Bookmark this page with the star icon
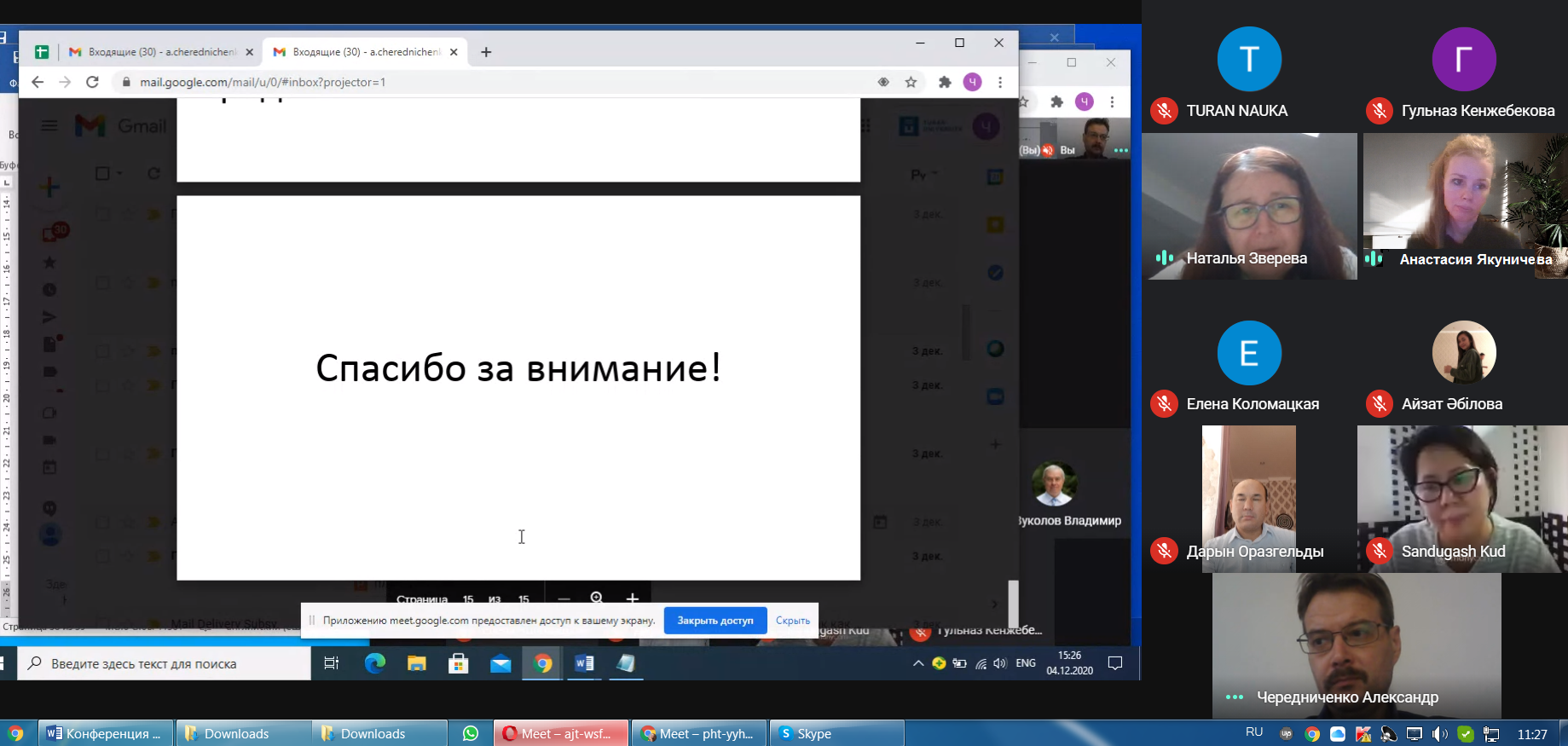The height and width of the screenshot is (746, 1568). tap(911, 82)
